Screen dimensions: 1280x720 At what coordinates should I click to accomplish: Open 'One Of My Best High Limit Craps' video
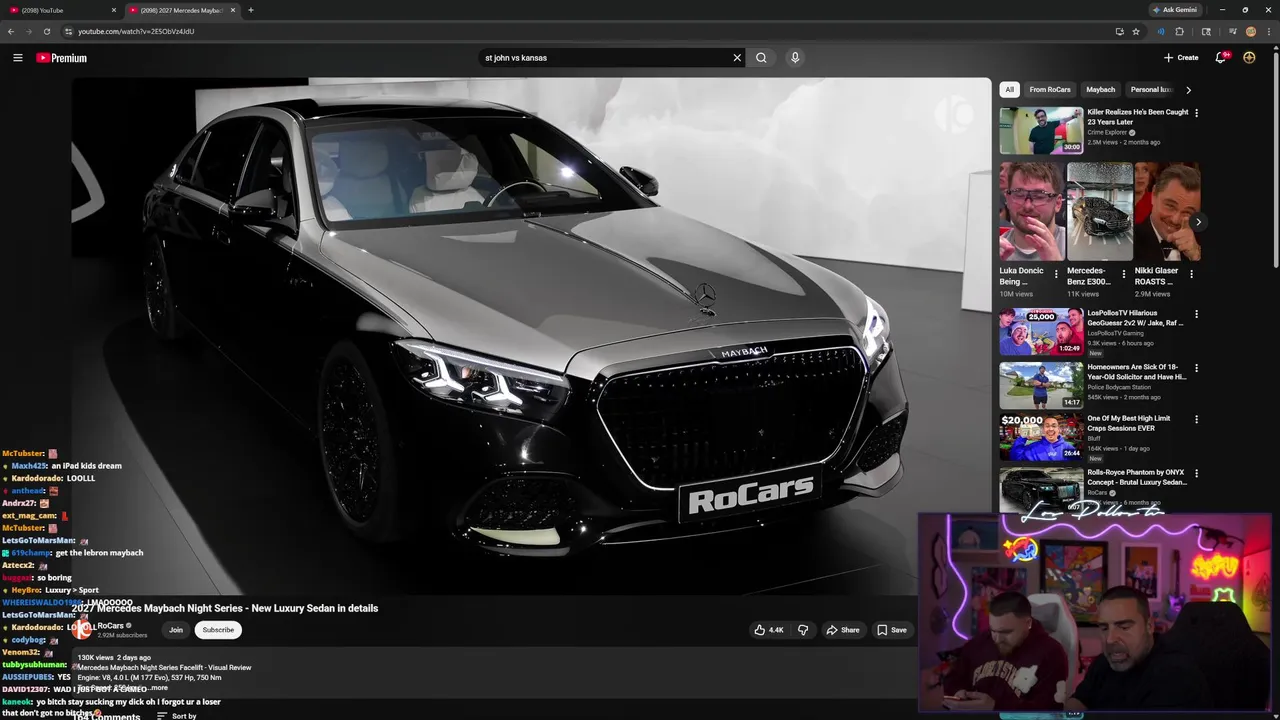coord(1041,437)
